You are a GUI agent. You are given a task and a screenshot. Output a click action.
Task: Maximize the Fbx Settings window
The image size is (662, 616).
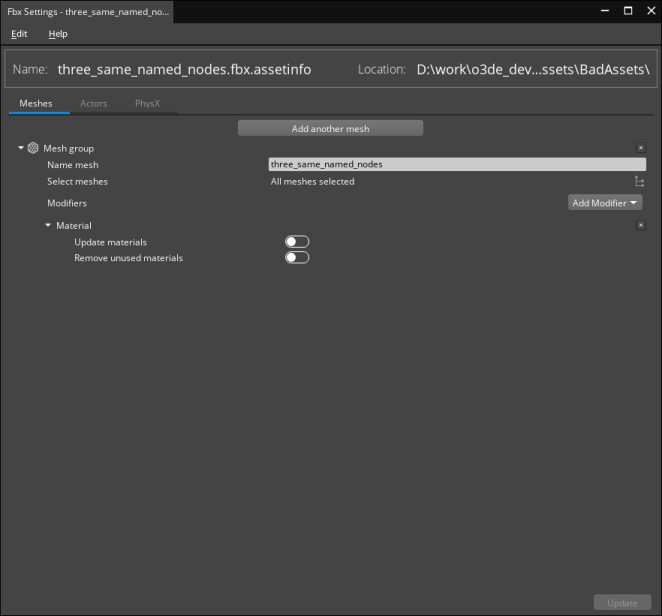[627, 10]
